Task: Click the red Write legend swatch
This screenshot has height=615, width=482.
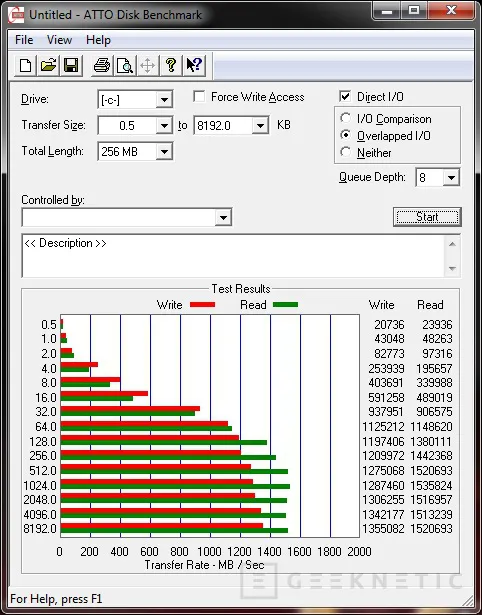Action: pos(202,305)
